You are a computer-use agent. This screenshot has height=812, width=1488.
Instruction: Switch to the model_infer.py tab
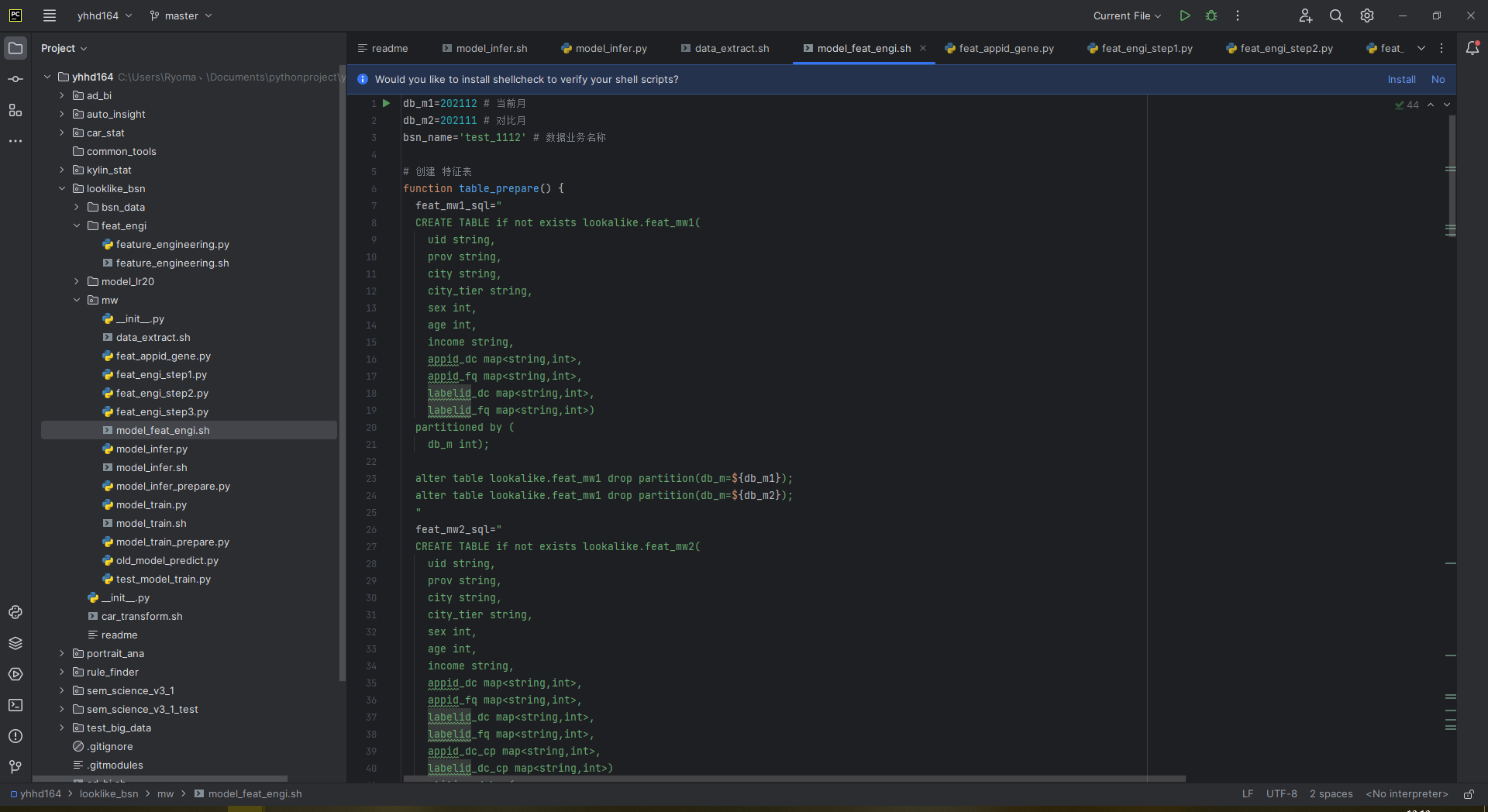pyautogui.click(x=604, y=48)
